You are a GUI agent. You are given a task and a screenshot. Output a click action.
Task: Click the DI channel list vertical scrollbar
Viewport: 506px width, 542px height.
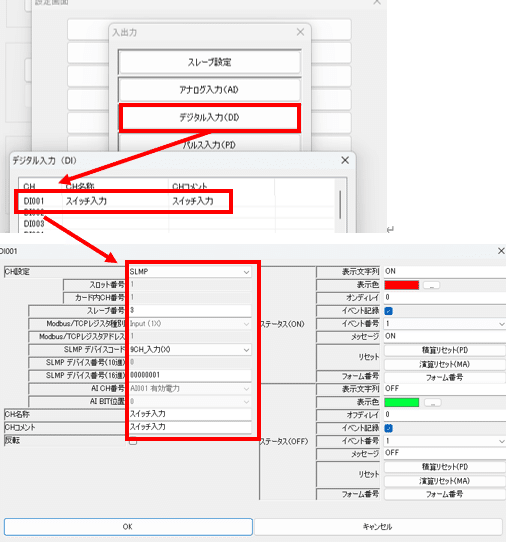[x=340, y=205]
